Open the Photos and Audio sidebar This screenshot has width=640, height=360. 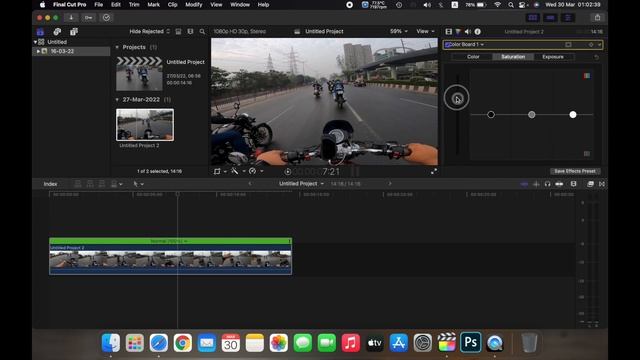[57, 31]
